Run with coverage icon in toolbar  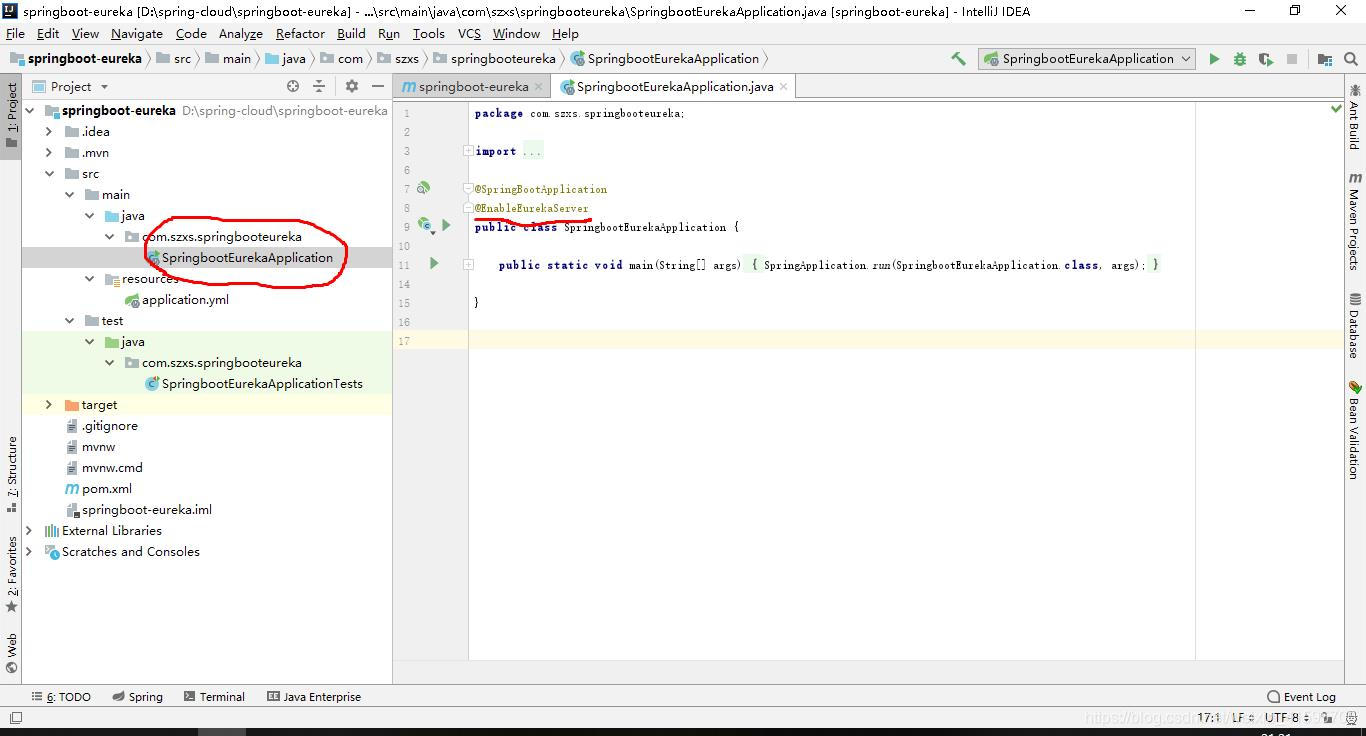tap(1266, 59)
